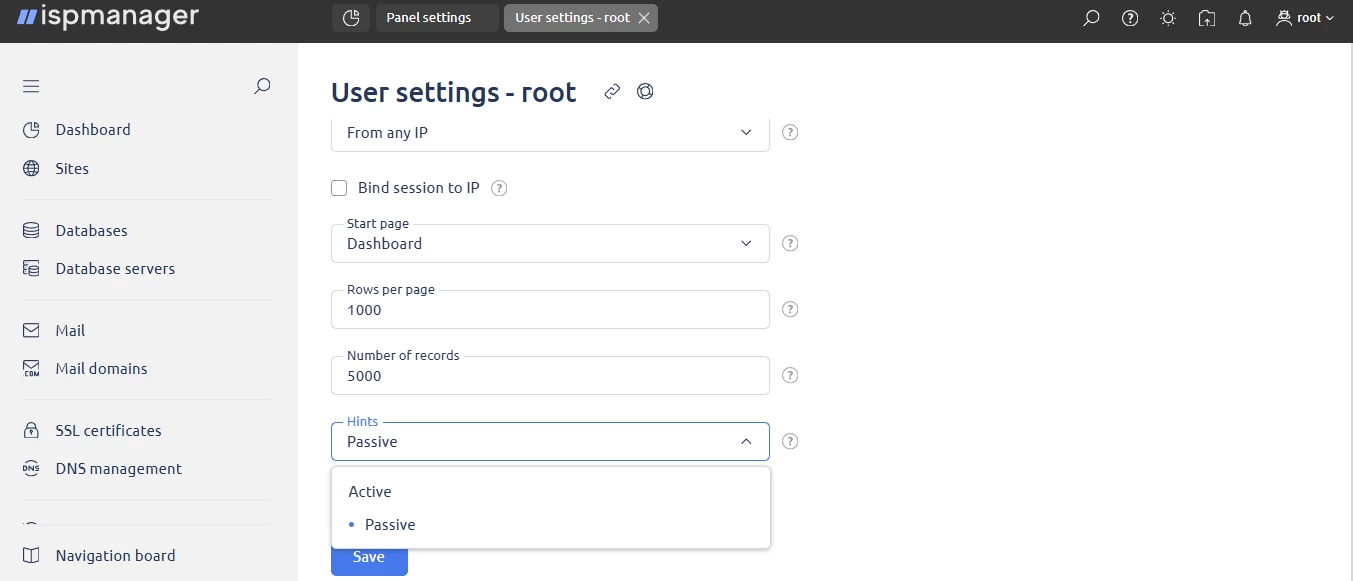Copy the page link icon next to the title

(612, 90)
